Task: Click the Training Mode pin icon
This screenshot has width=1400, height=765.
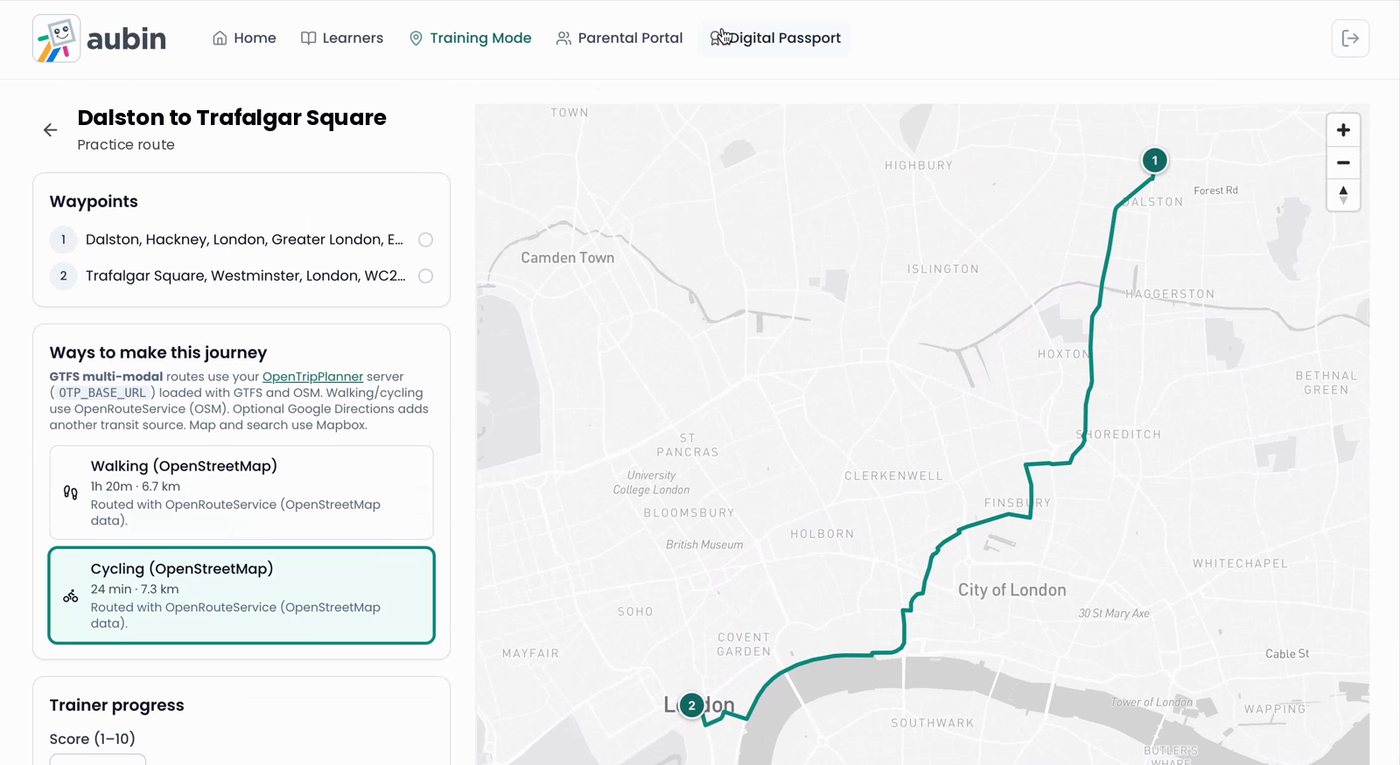Action: [x=416, y=38]
